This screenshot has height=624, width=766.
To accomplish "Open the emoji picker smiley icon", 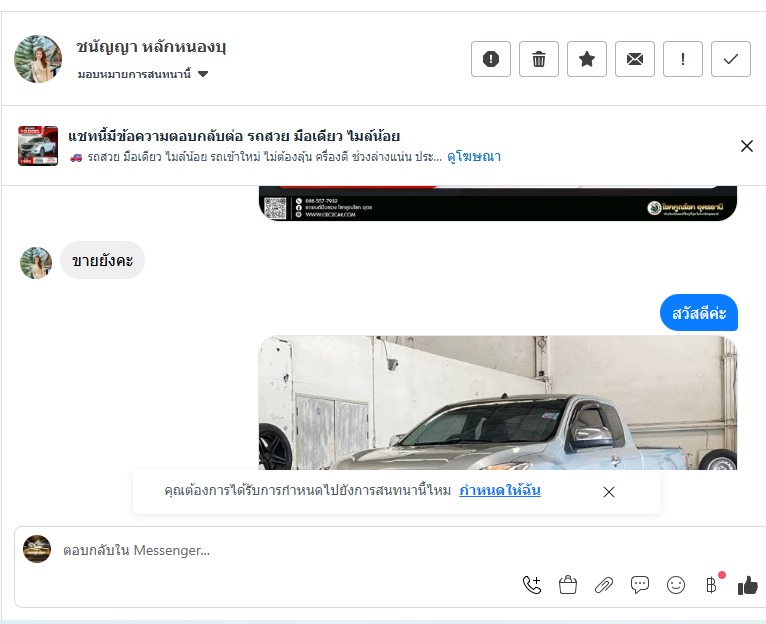I will pos(676,584).
